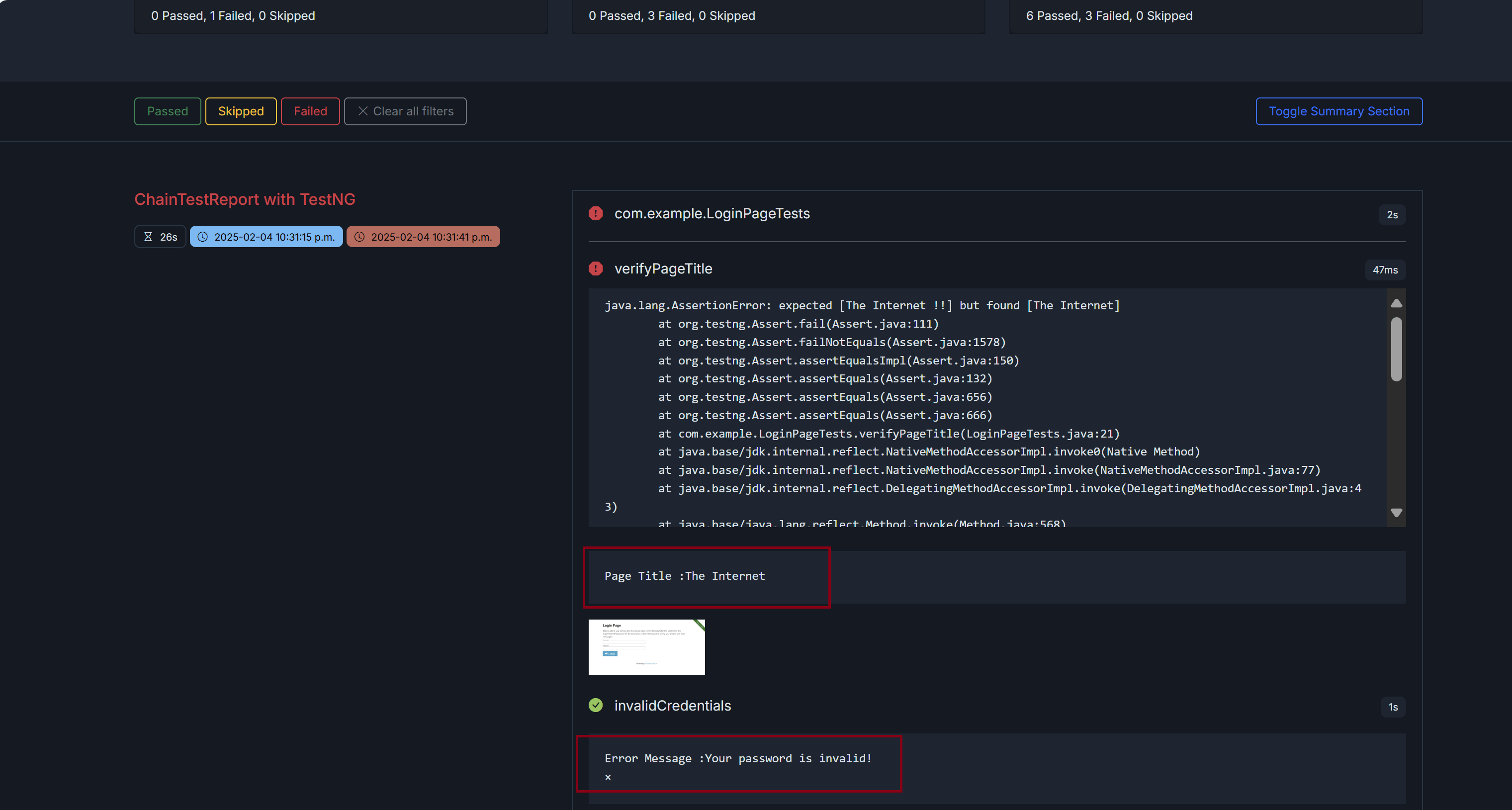Image resolution: width=1512 pixels, height=810 pixels.
Task: Click the hourglass icon in the 26s duration badge
Action: 148,237
